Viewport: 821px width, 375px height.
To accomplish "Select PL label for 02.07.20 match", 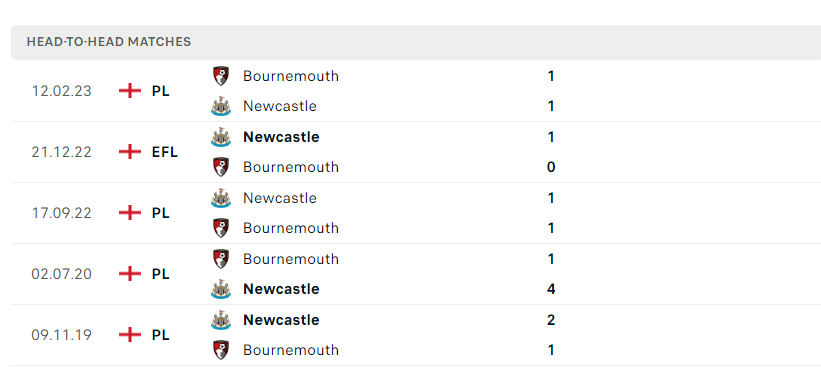I will click(161, 274).
